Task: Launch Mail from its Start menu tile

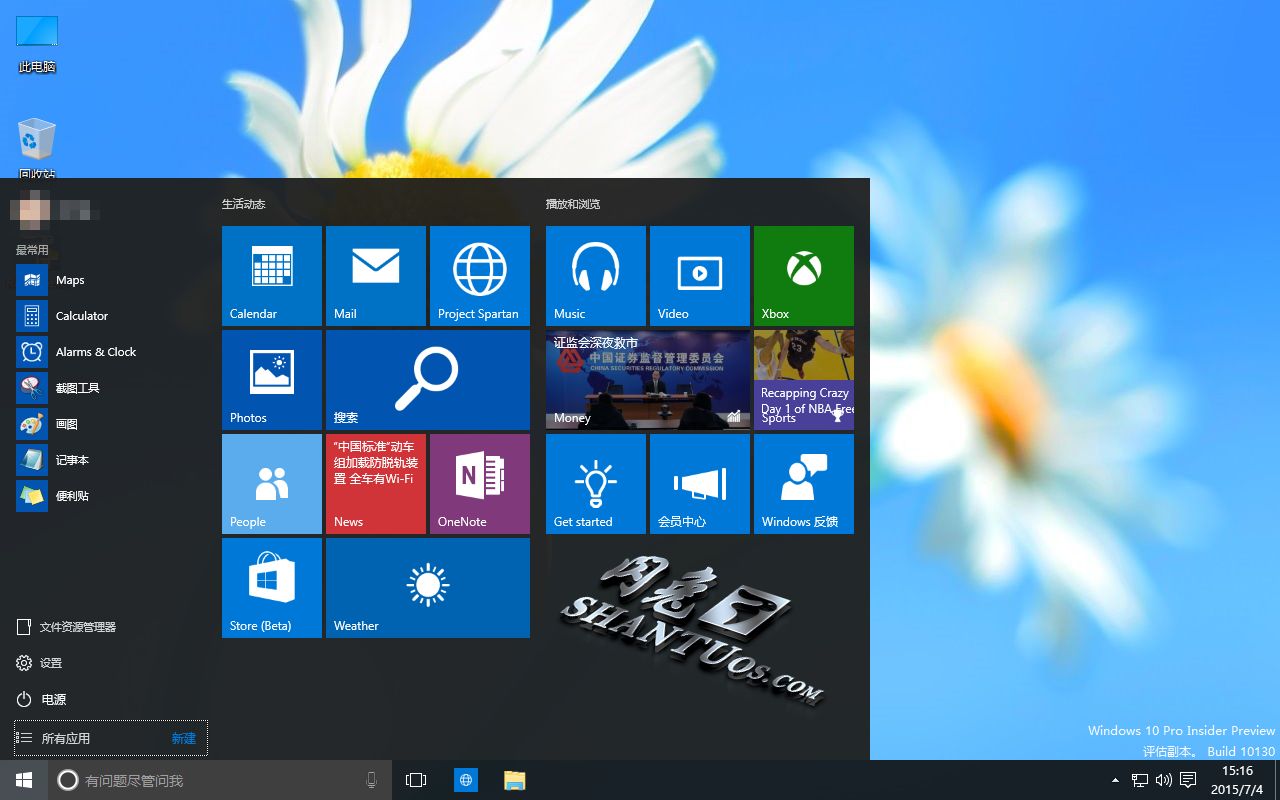Action: (x=375, y=276)
